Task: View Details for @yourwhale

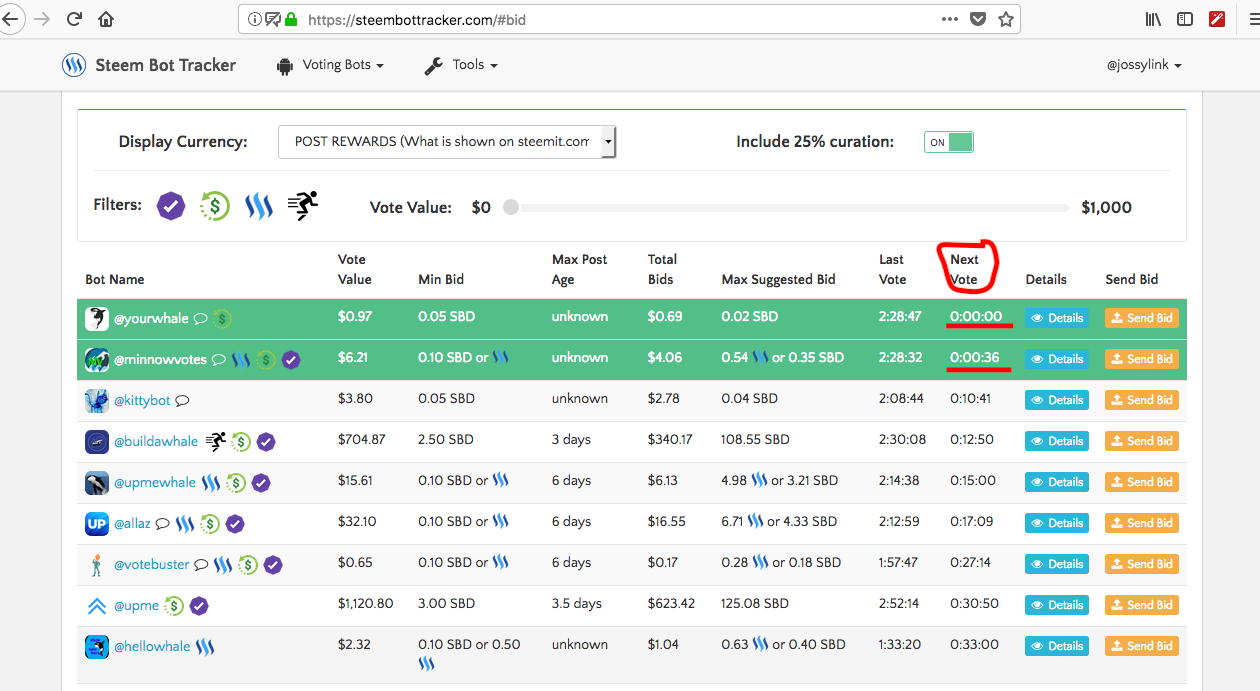Action: [1057, 318]
